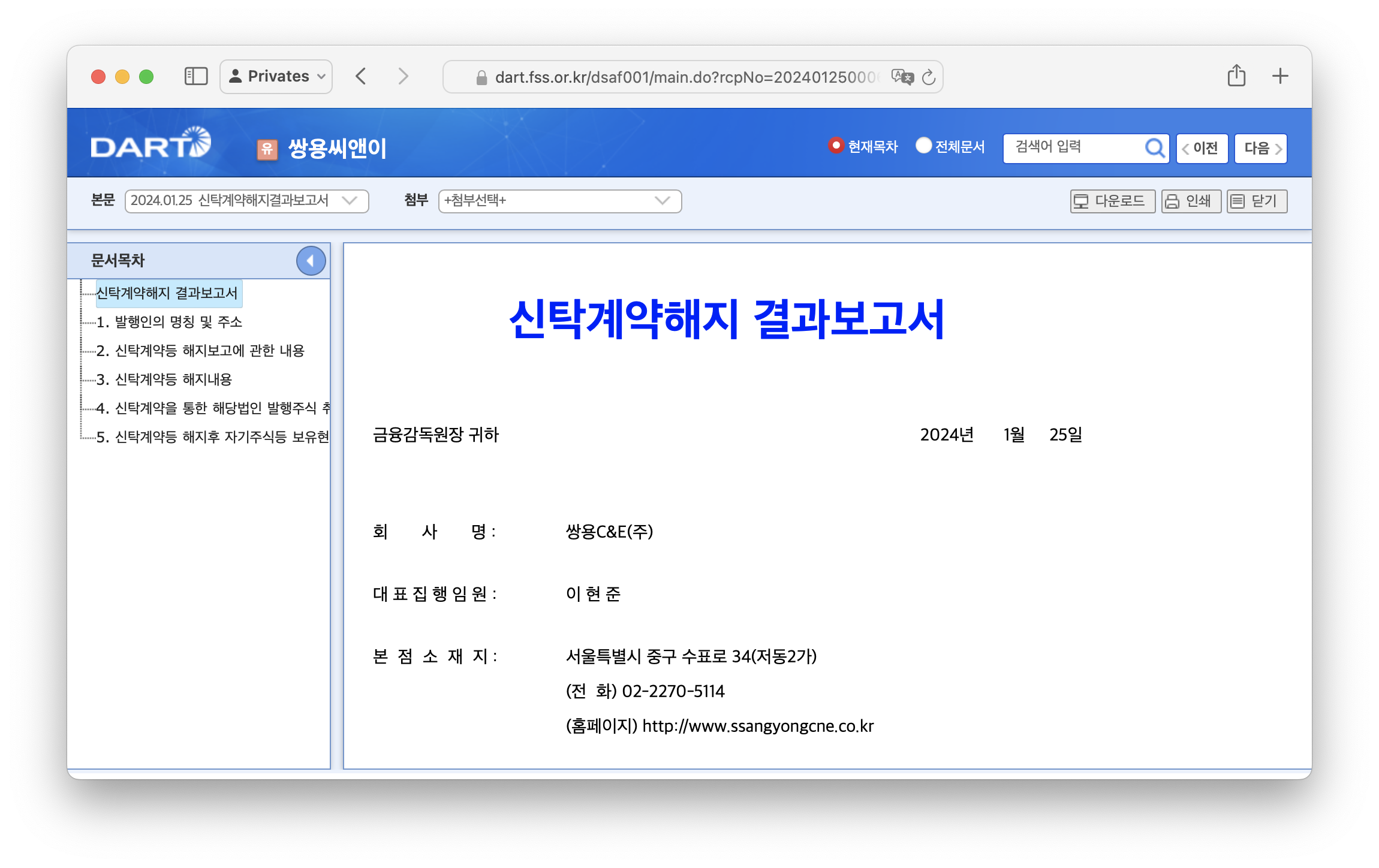
Task: Select the 전체문서 radio button
Action: coord(923,146)
